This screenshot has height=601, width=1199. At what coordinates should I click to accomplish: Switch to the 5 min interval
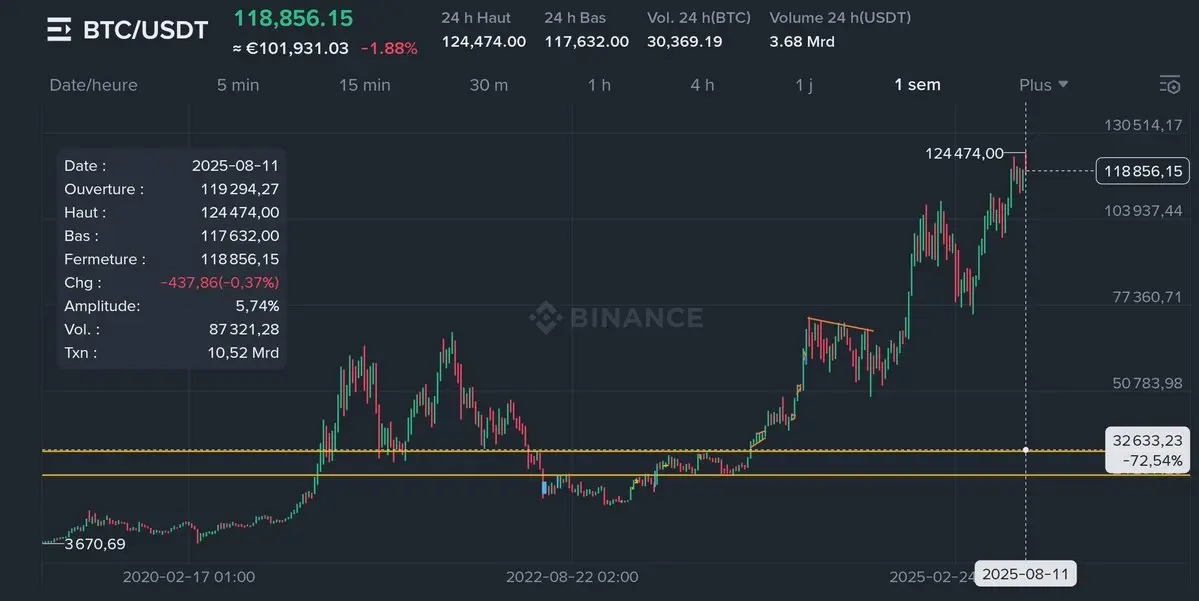point(238,85)
